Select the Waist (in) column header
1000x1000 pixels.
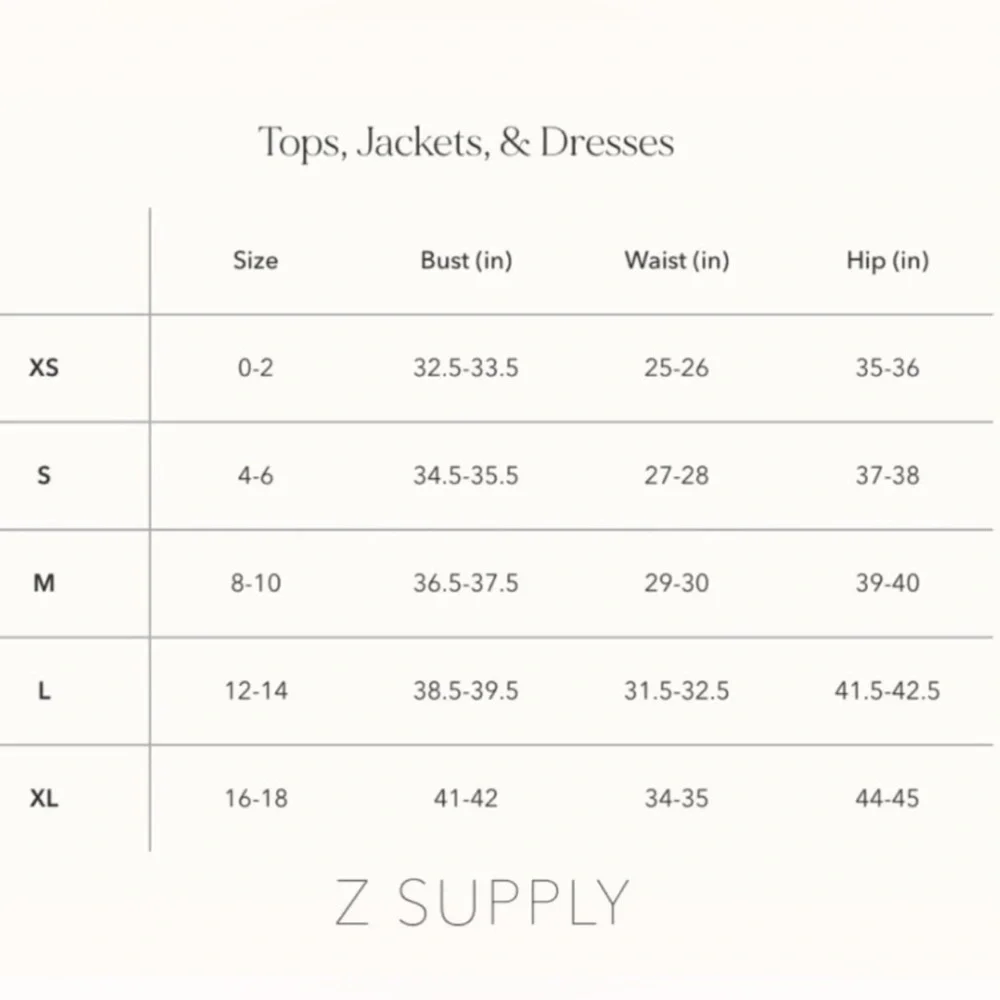(677, 260)
